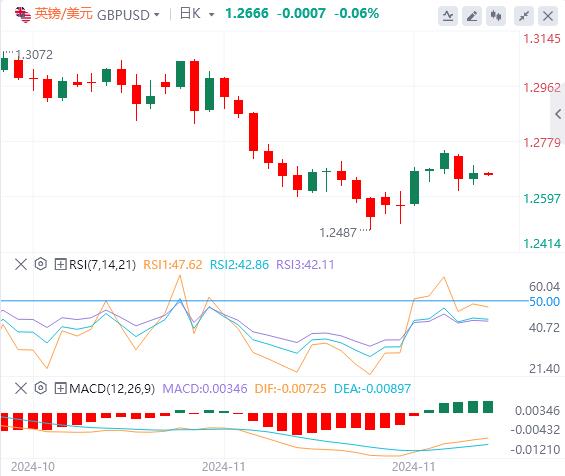Click the 1.2487 low price label

click(338, 233)
